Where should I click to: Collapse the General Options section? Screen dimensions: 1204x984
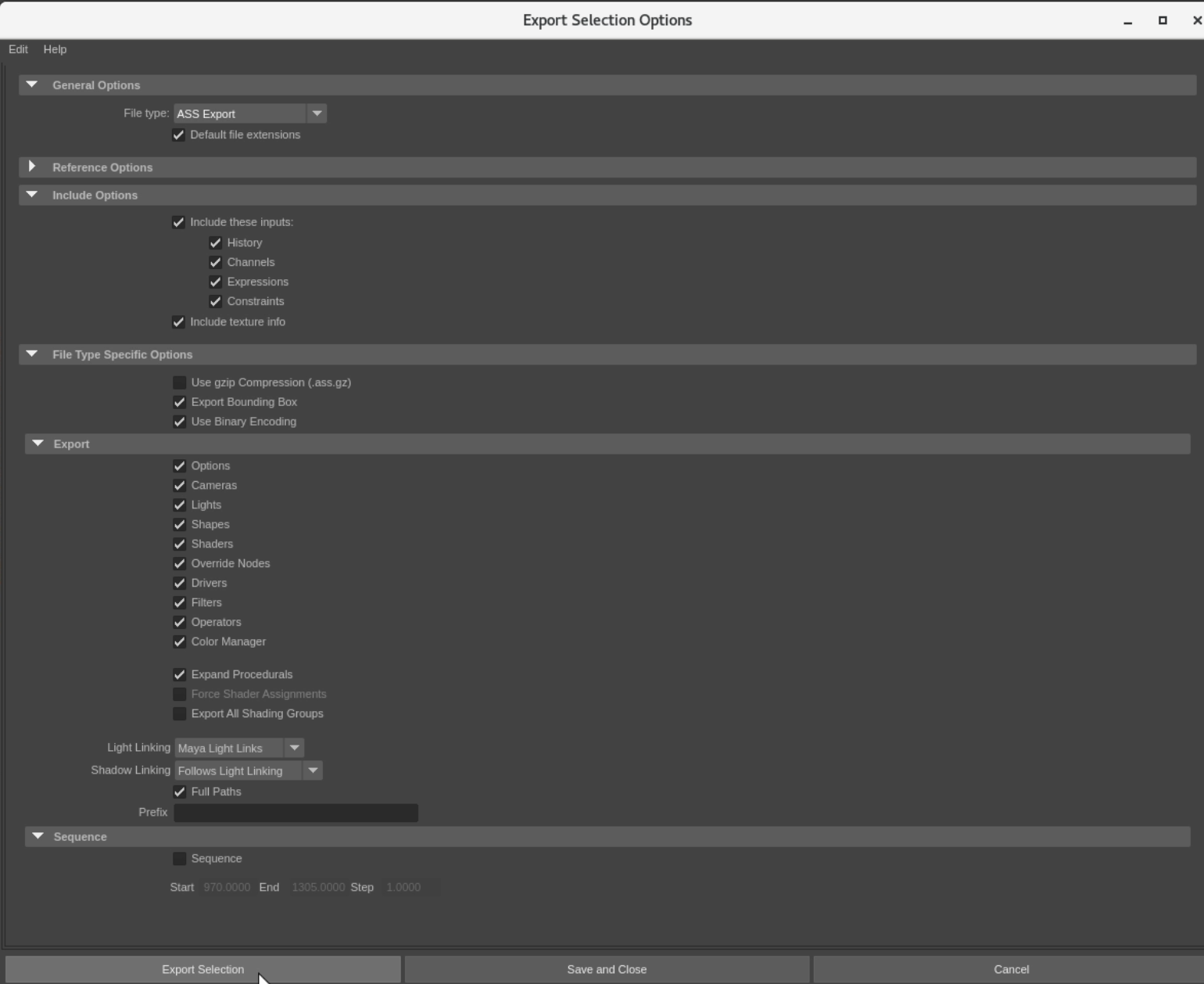[32, 84]
